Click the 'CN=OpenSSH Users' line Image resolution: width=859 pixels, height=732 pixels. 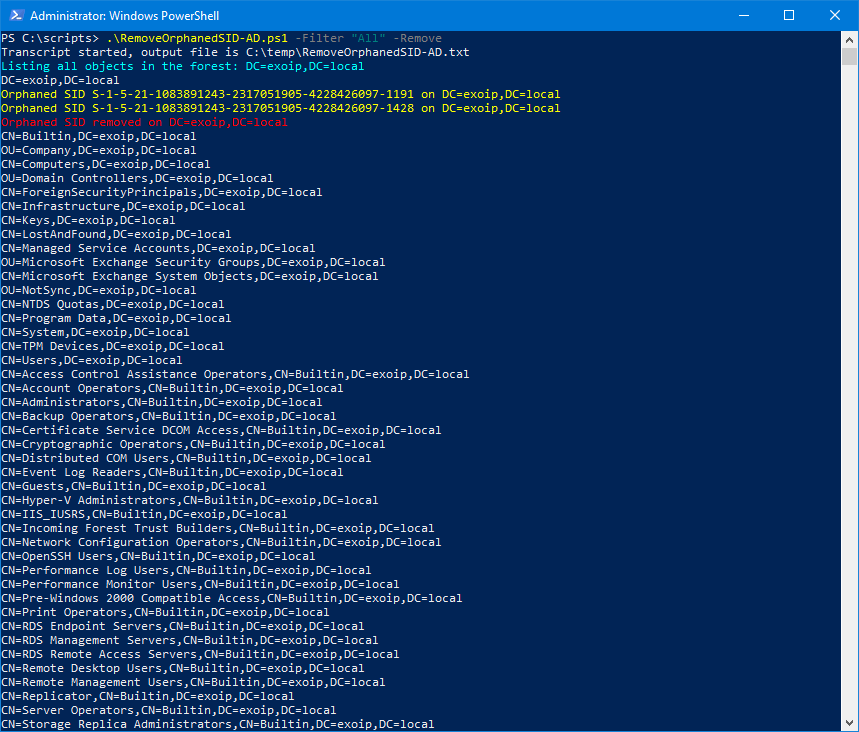pos(158,556)
